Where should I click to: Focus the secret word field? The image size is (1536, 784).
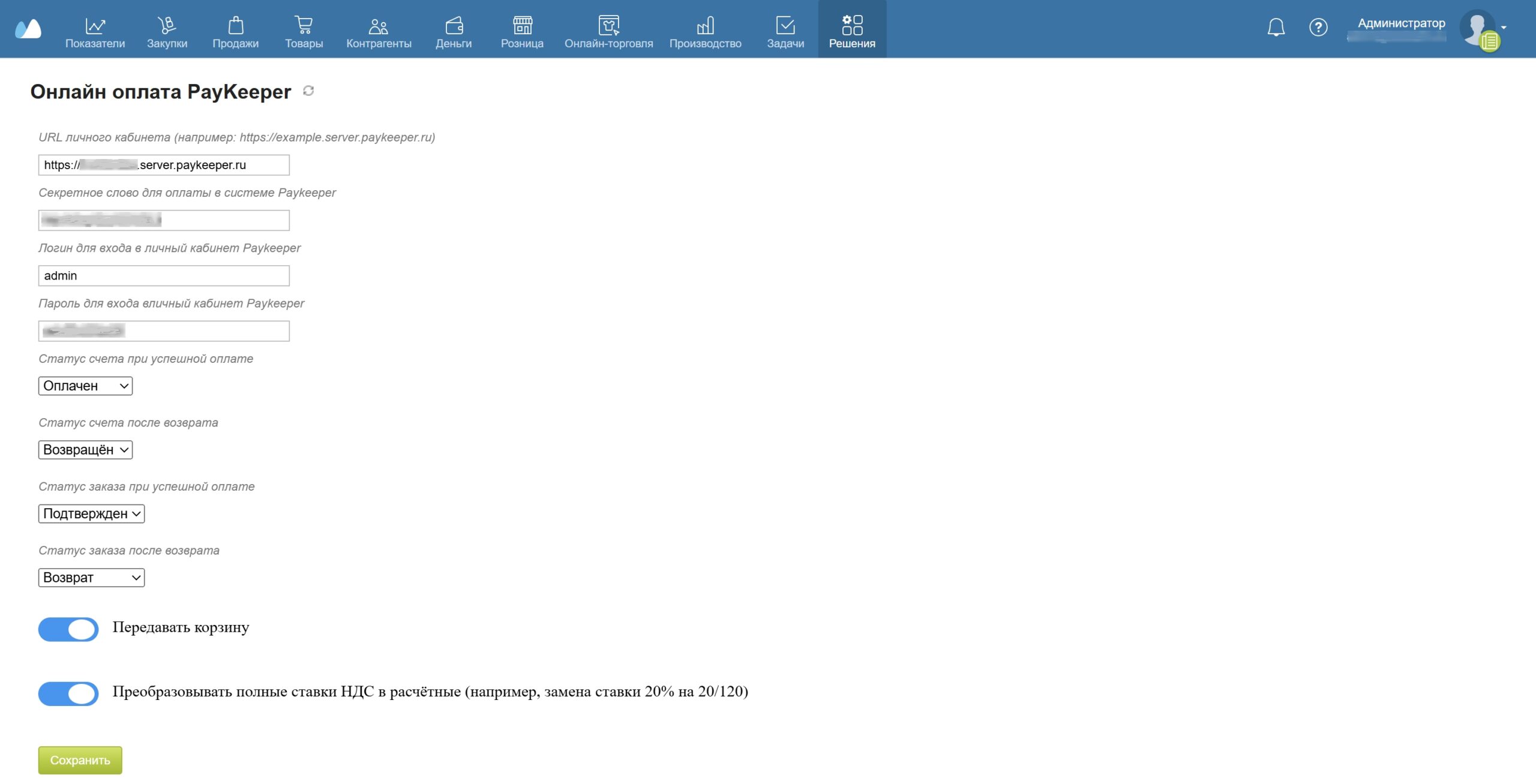click(164, 220)
